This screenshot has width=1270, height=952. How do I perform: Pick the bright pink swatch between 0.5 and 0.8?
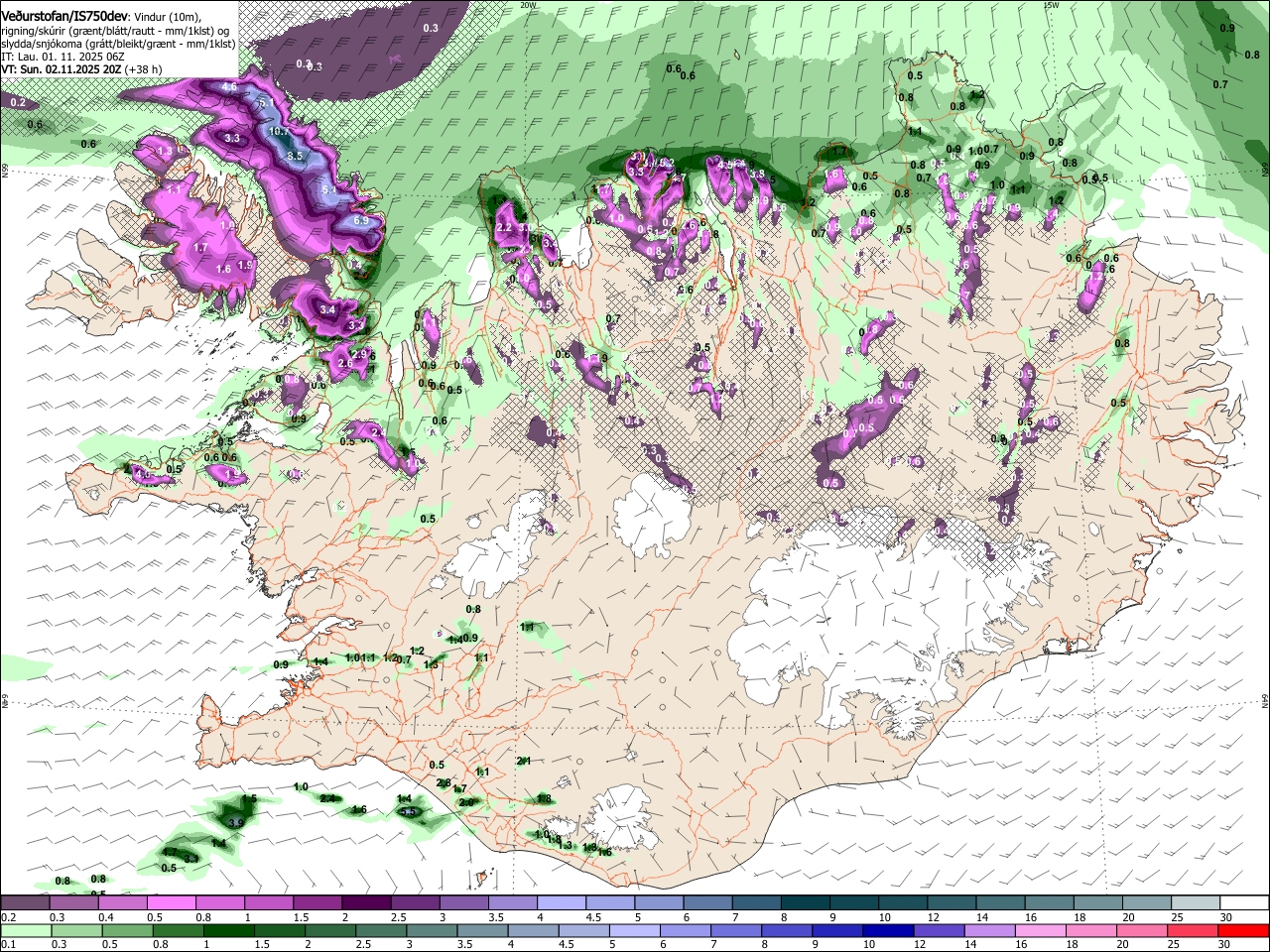pos(173,903)
